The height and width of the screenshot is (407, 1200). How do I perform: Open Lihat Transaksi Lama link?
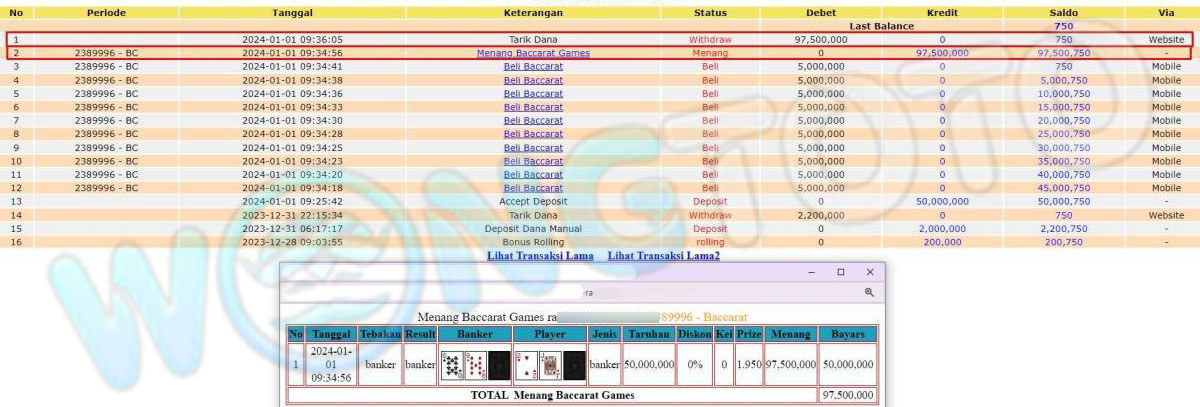[540, 256]
